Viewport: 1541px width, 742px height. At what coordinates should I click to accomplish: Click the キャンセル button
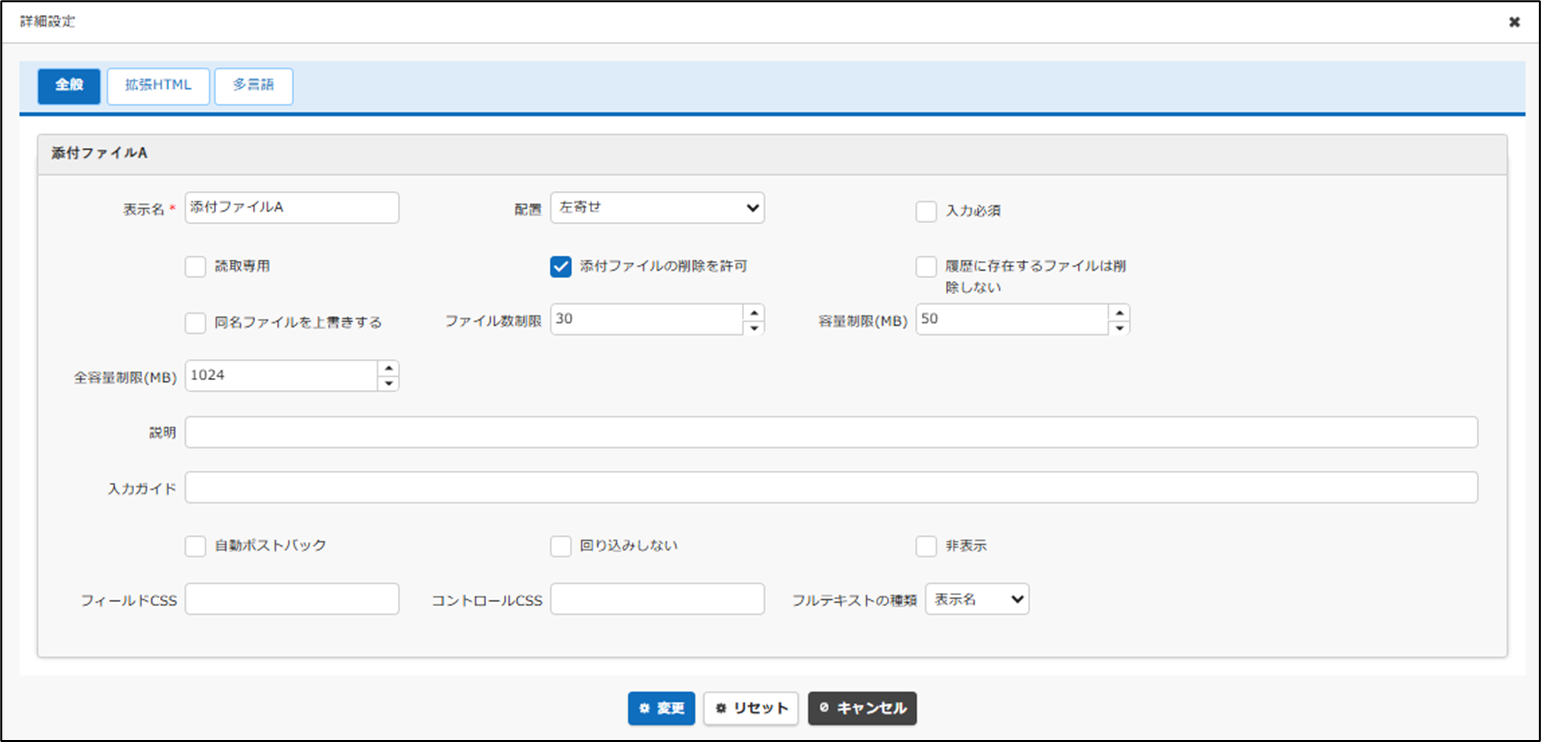tap(862, 708)
